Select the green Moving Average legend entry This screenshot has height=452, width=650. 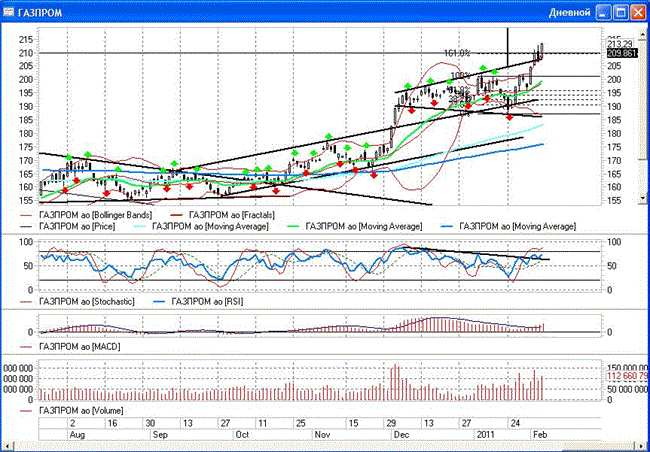tap(355, 226)
